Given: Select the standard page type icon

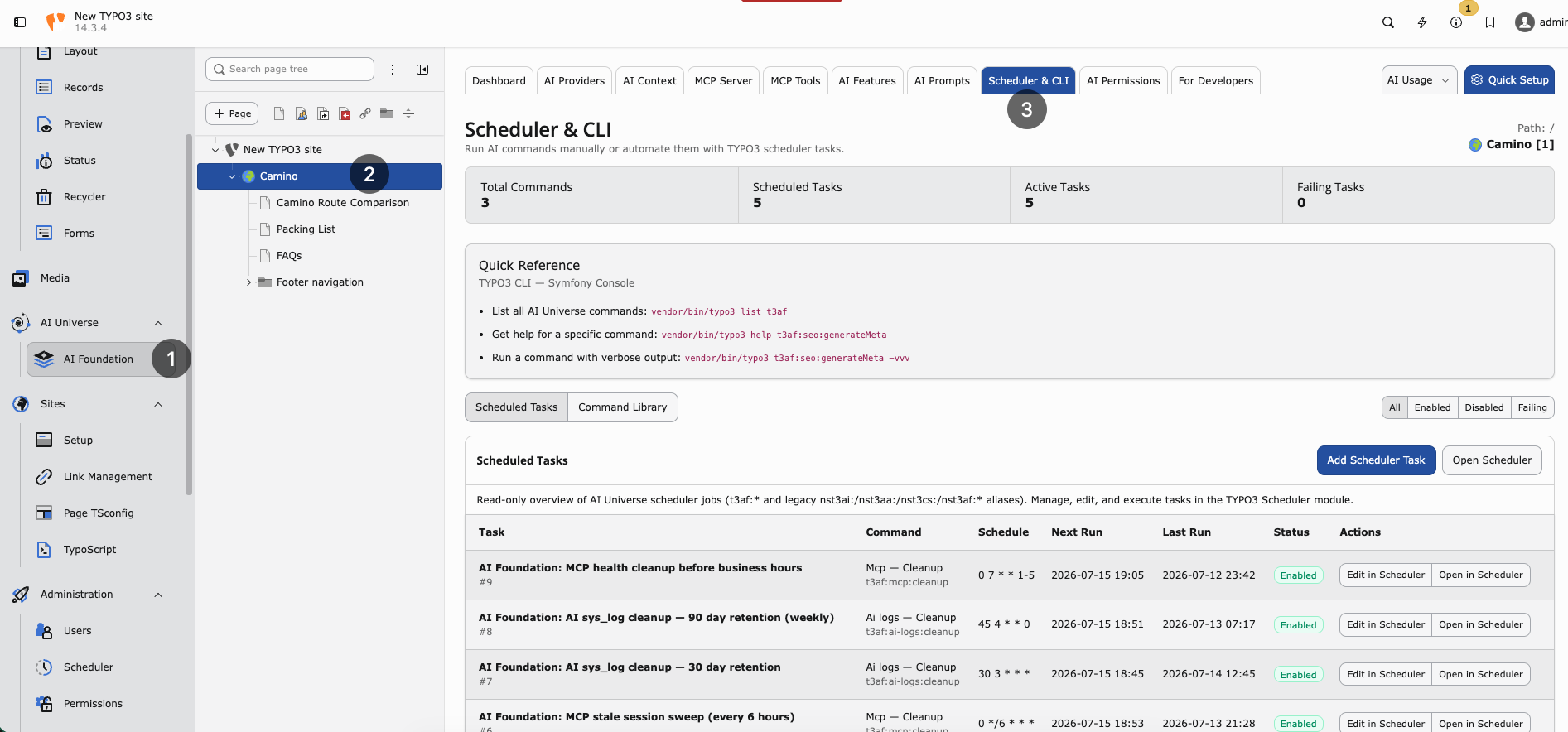Looking at the screenshot, I should 279,113.
